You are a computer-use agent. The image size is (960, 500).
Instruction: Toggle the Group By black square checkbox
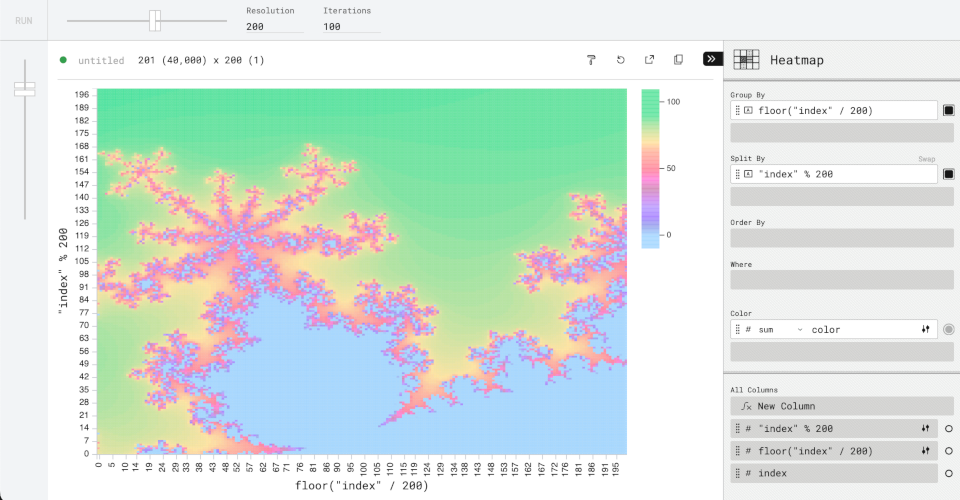click(948, 110)
